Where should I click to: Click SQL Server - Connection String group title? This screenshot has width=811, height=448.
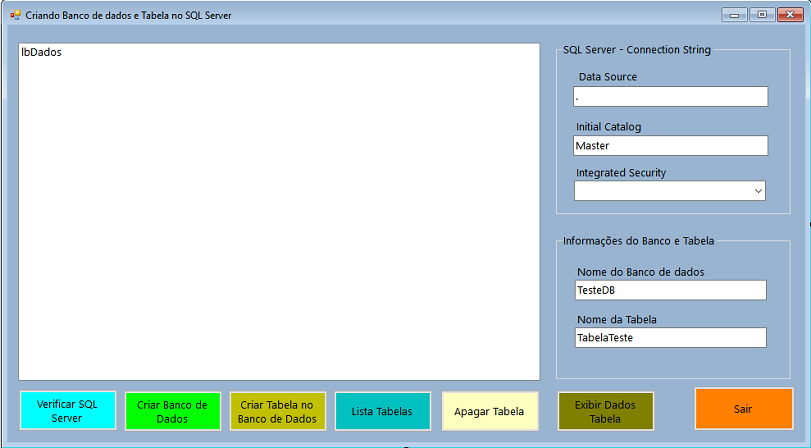(x=637, y=50)
